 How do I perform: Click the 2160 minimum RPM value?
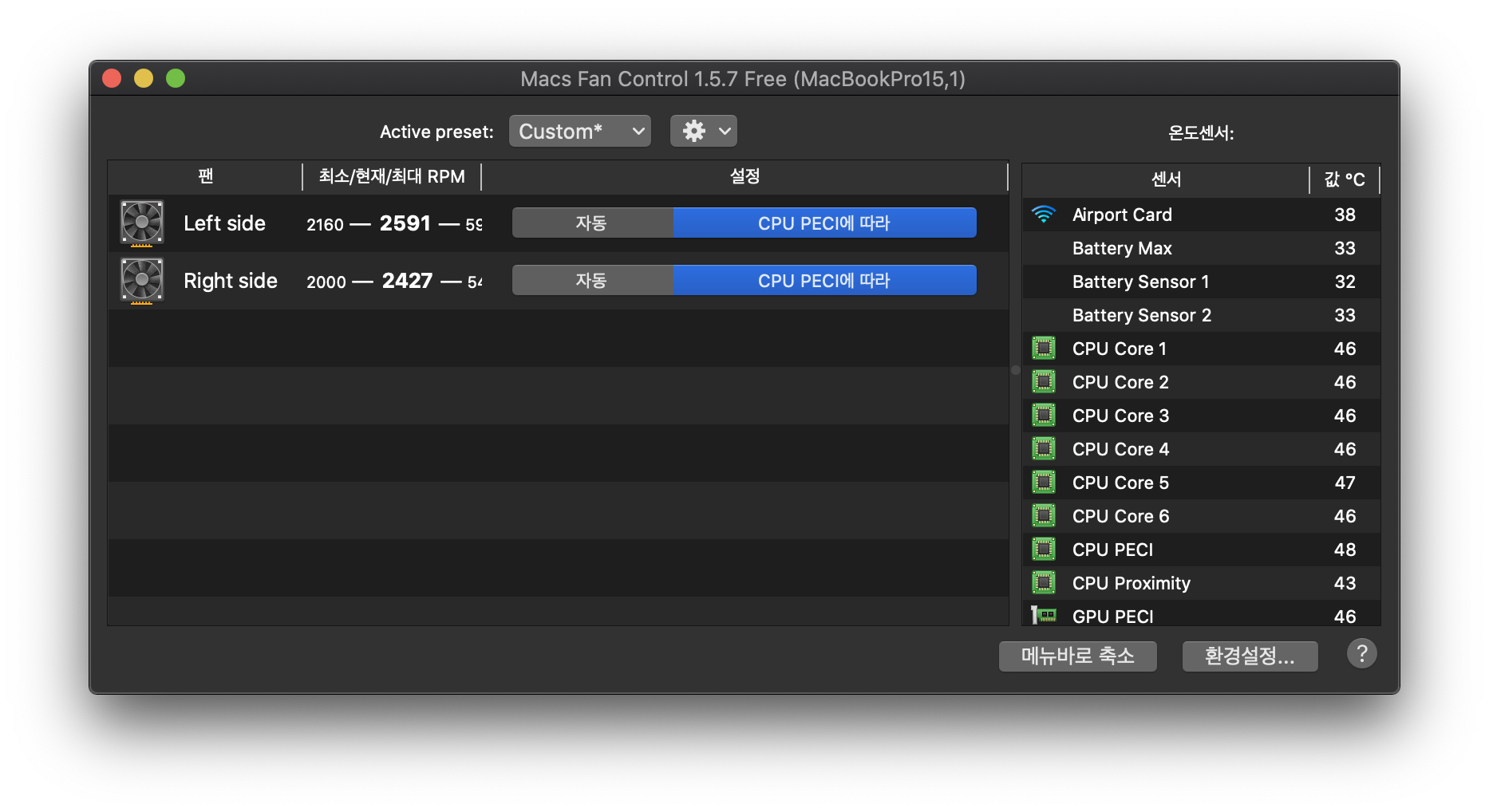[325, 225]
